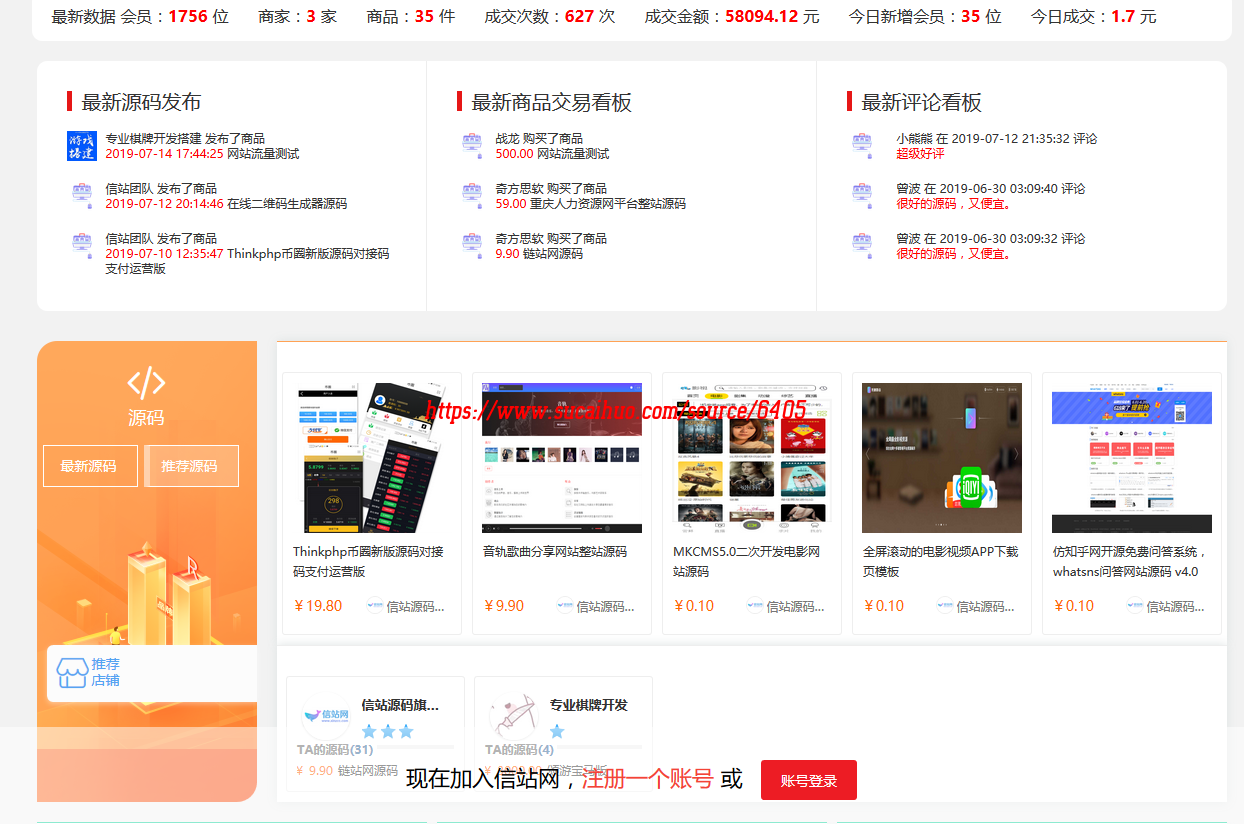Click the code brackets 源码 icon in the sidebar
Viewport: 1244px width, 824px height.
pos(146,383)
